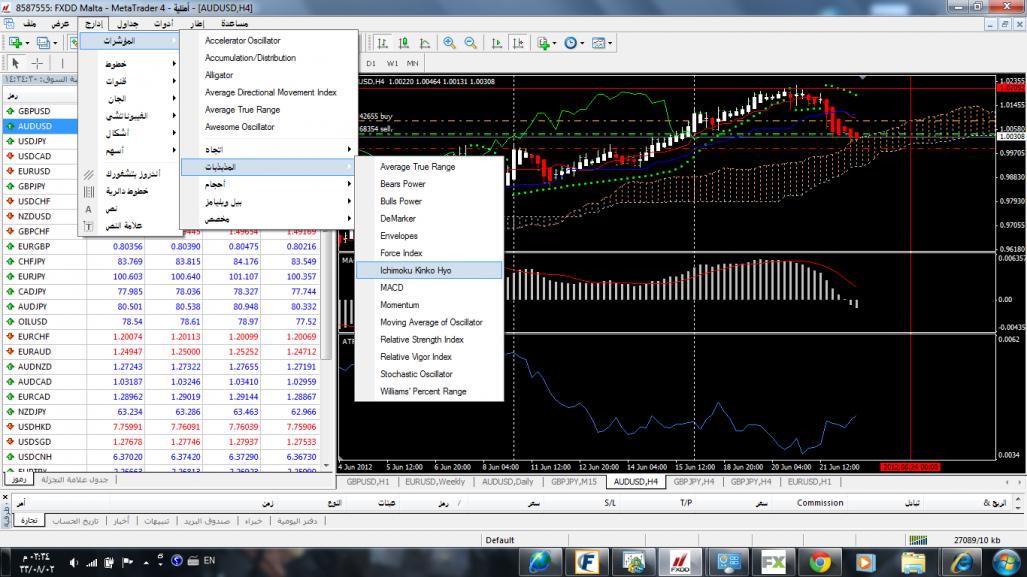Image resolution: width=1027 pixels, height=577 pixels.
Task: Open the chart templates dropdown
Action: 602,43
